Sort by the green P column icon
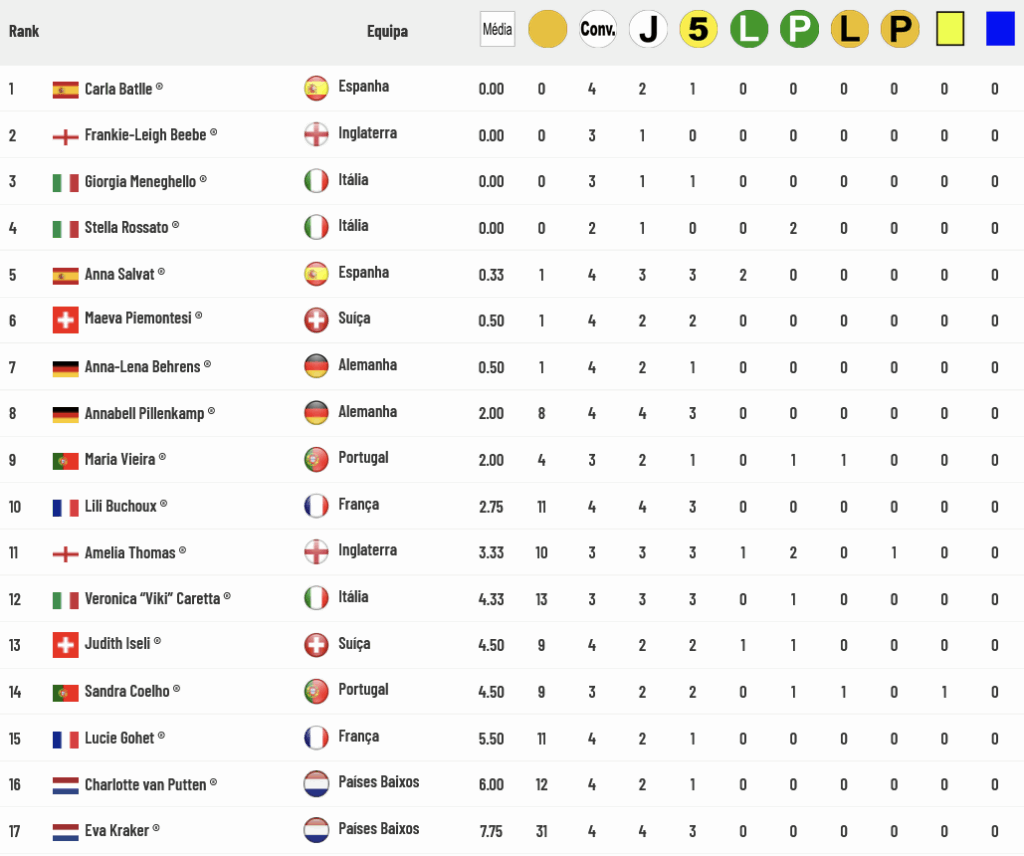Image resolution: width=1024 pixels, height=856 pixels. click(x=799, y=29)
